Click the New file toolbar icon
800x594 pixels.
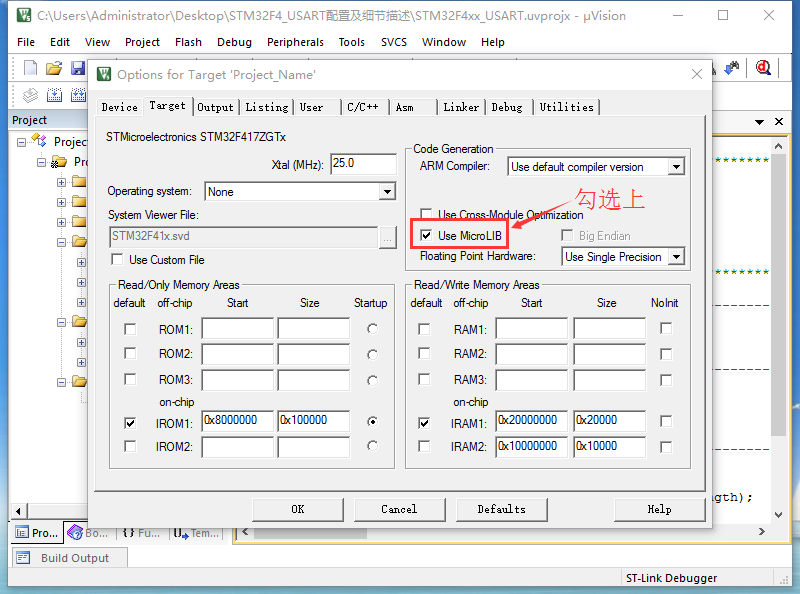(31, 68)
